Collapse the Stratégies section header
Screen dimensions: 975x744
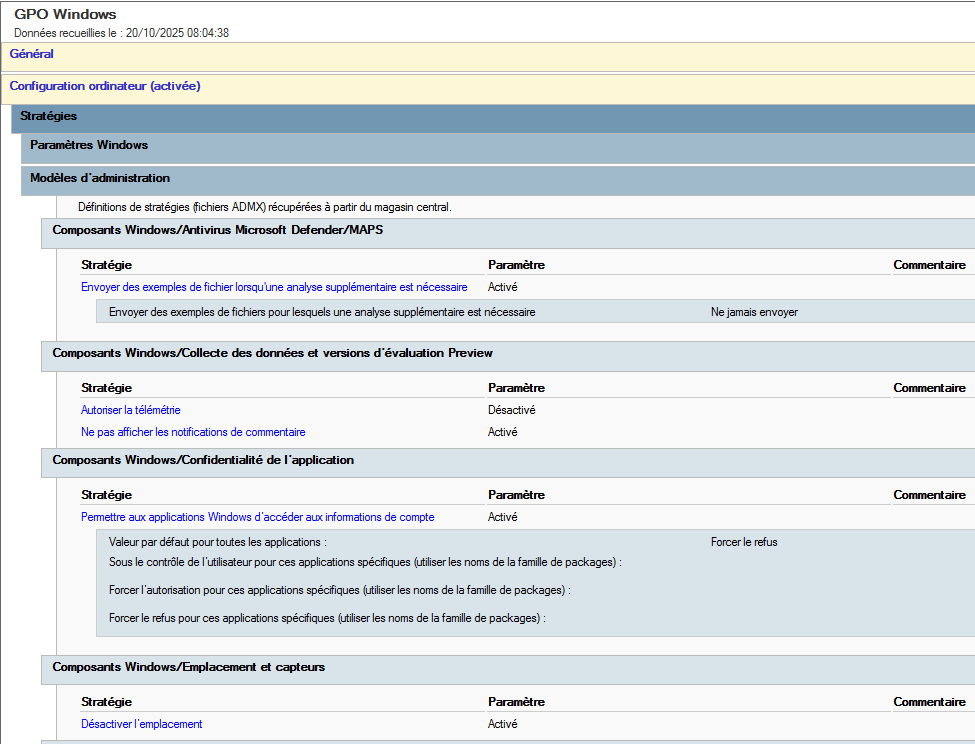[49, 117]
